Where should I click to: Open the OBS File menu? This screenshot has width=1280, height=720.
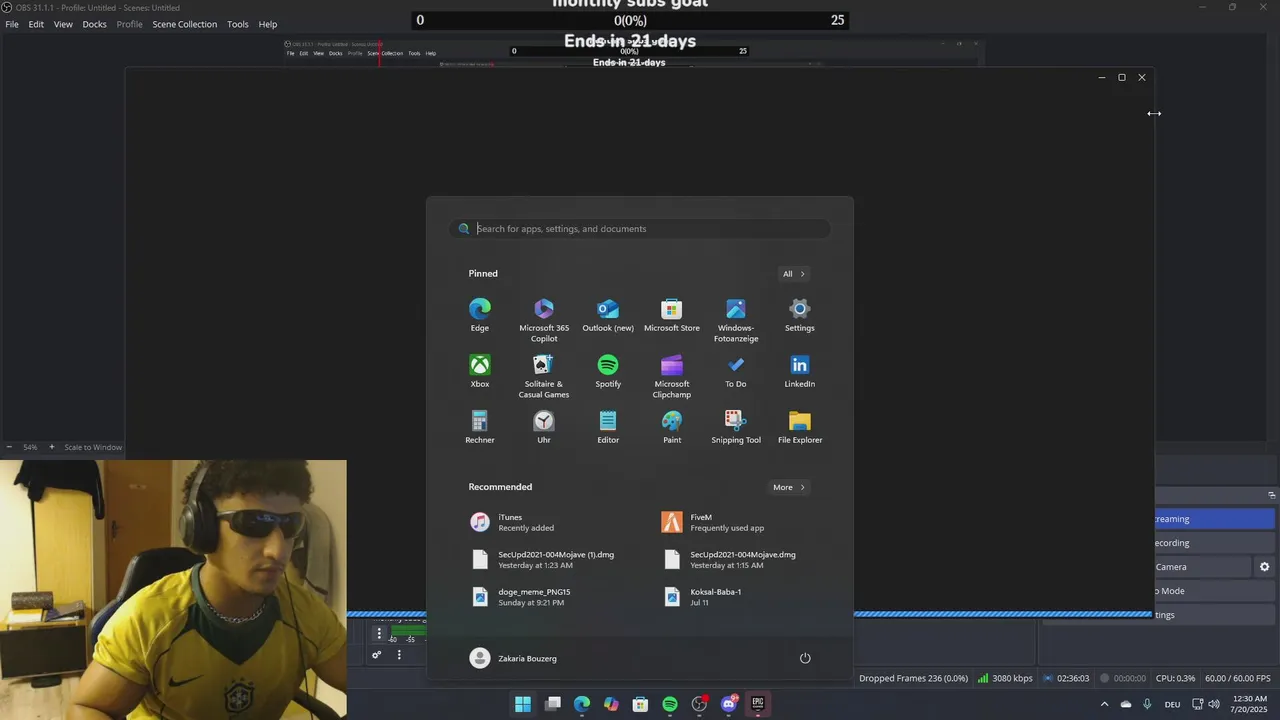point(12,24)
